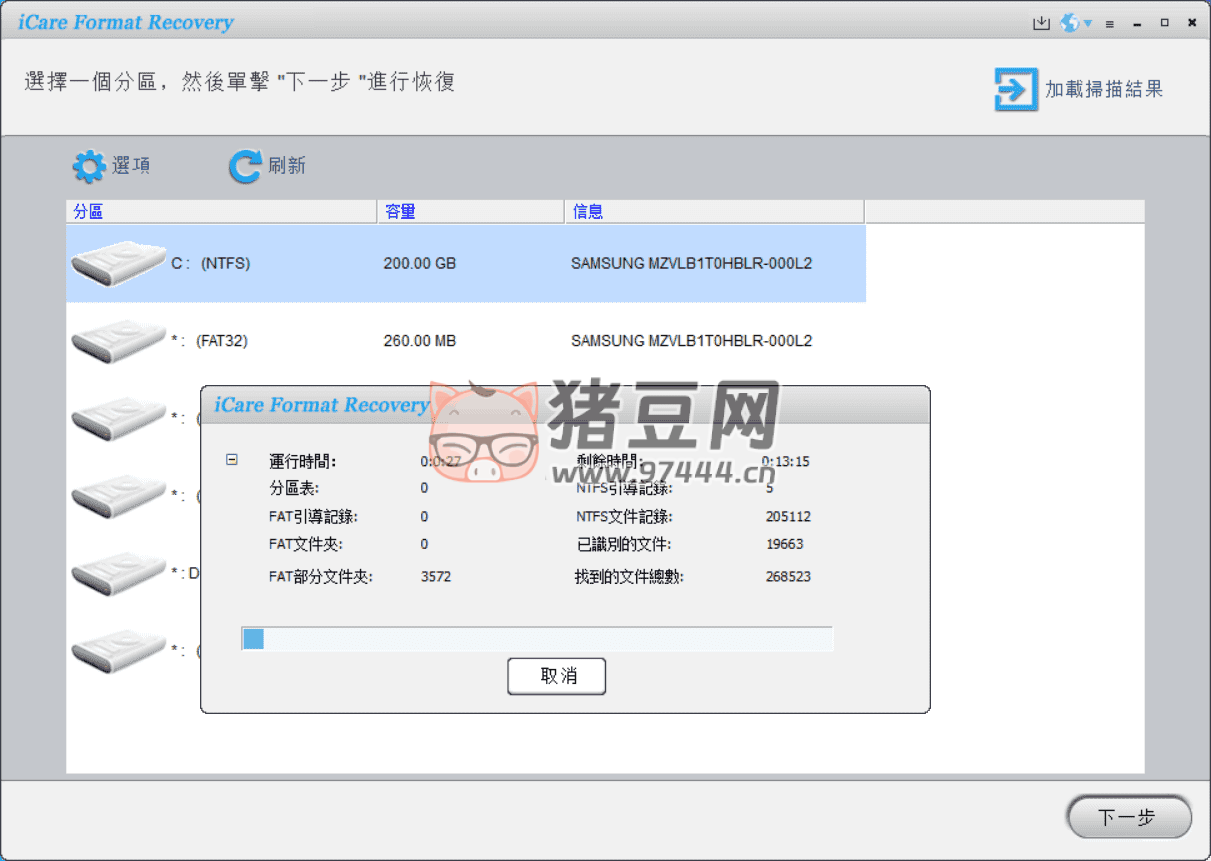Viewport: 1211px width, 861px height.
Task: Click the drive icon for the FAT32 partition
Action: pos(117,341)
